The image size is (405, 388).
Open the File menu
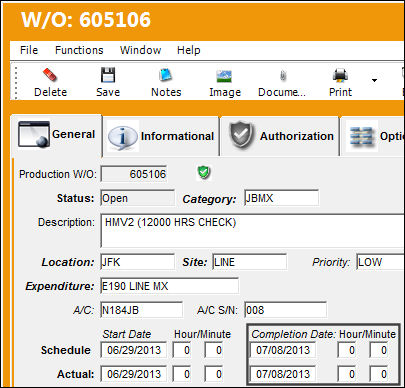(29, 50)
